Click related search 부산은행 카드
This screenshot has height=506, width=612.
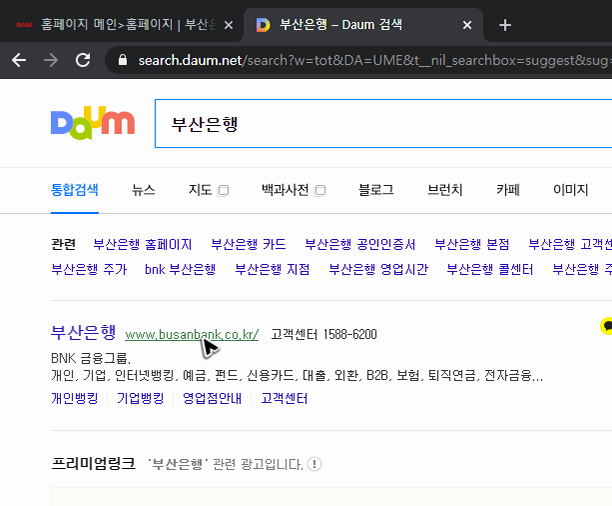[248, 244]
